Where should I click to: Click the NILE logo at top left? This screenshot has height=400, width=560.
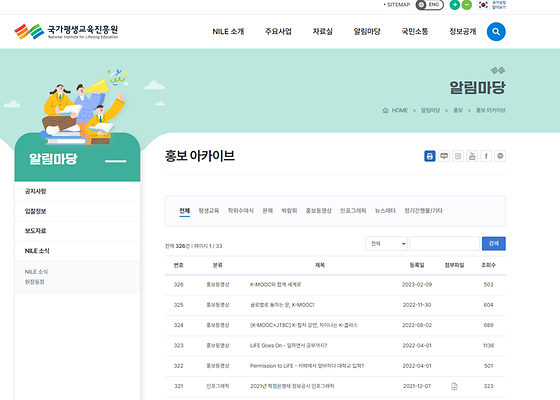click(66, 31)
